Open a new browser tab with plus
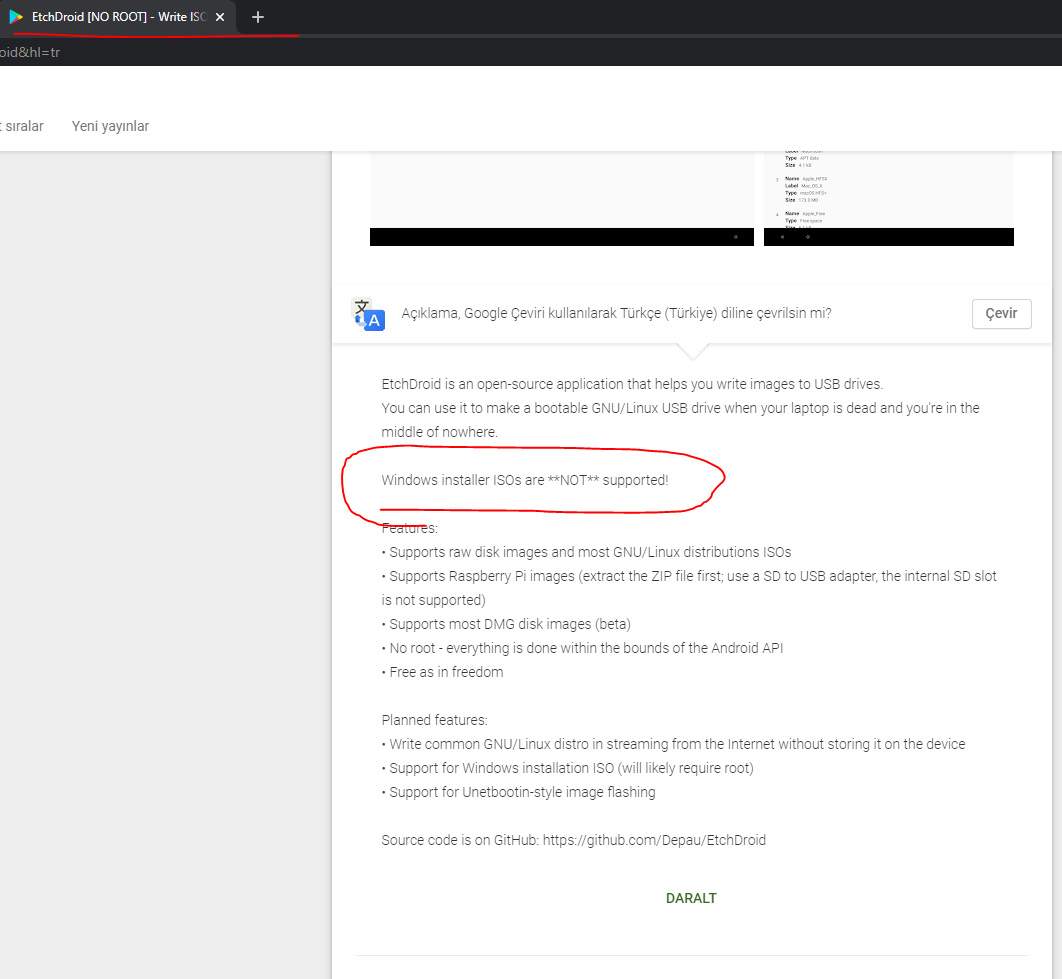The width and height of the screenshot is (1062, 979). coord(257,17)
